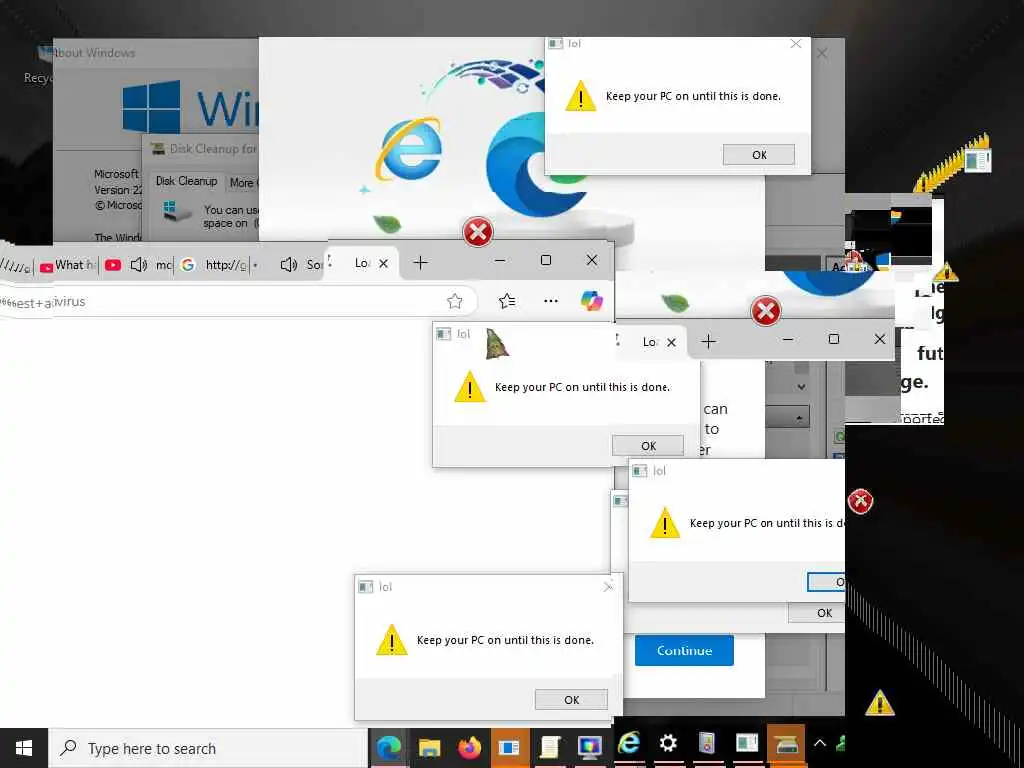The width and height of the screenshot is (1024, 768).
Task: Select the 'Lo' tab in the right Edge window
Action: [x=650, y=342]
